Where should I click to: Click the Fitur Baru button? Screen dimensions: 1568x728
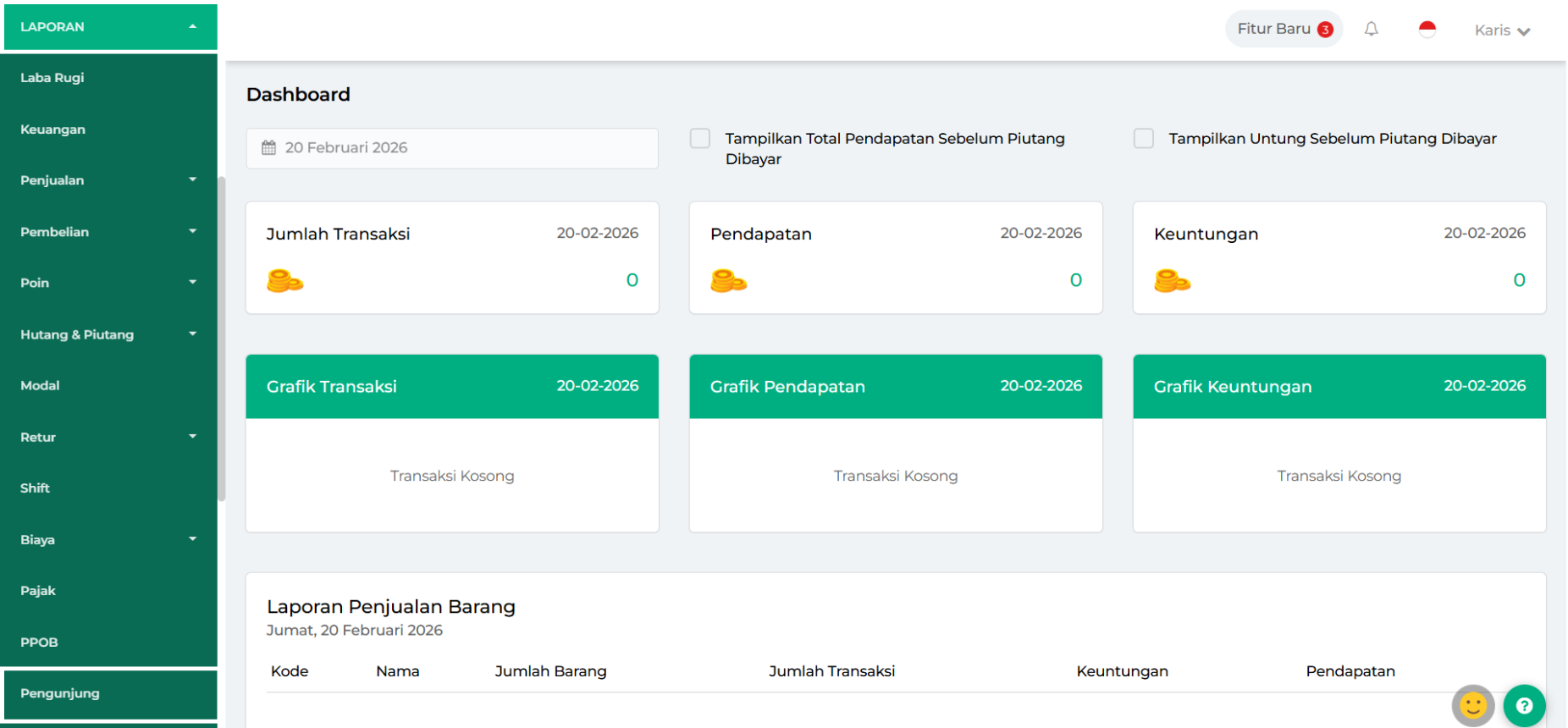1283,29
